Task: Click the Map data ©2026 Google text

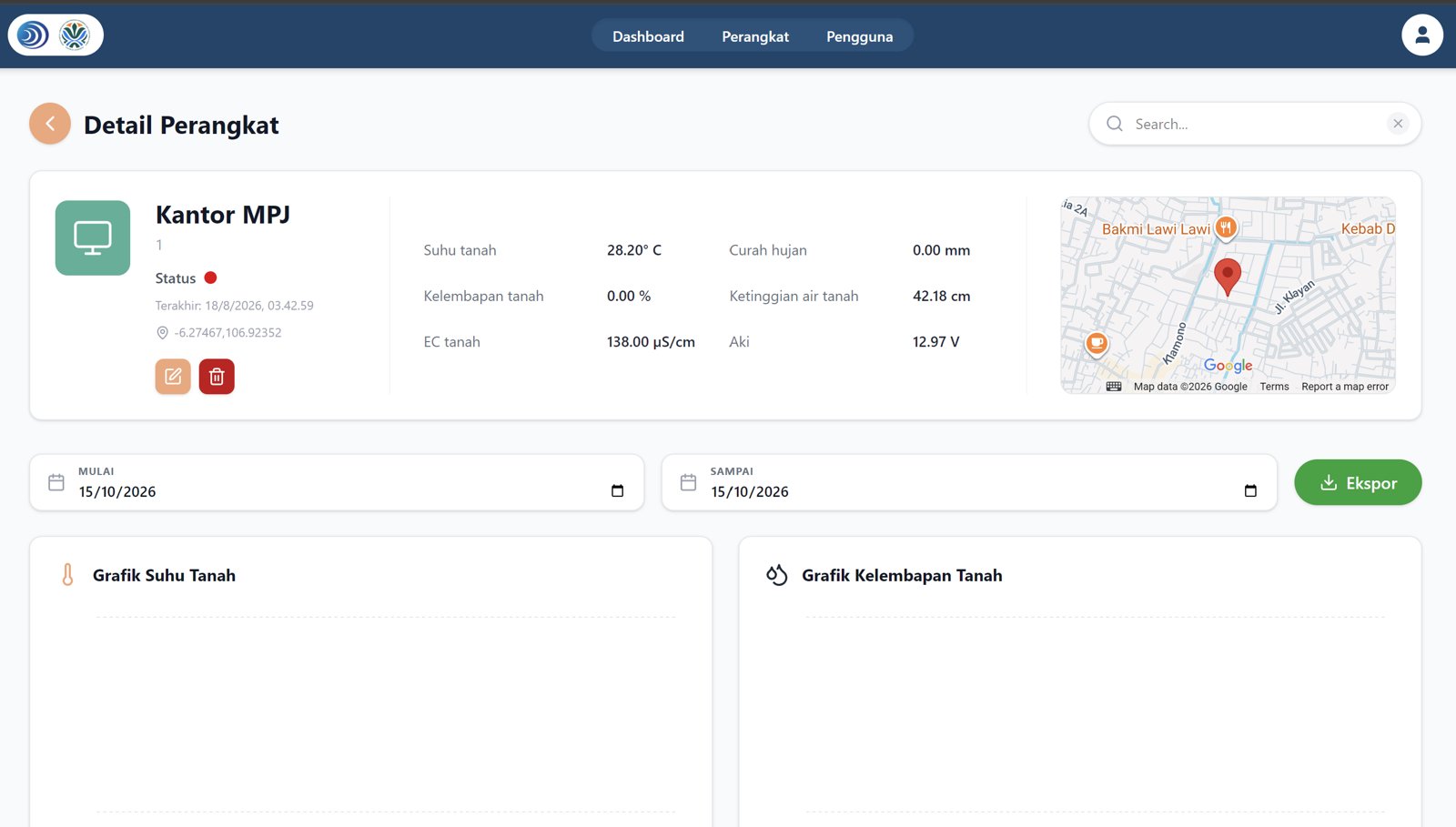Action: [1190, 387]
